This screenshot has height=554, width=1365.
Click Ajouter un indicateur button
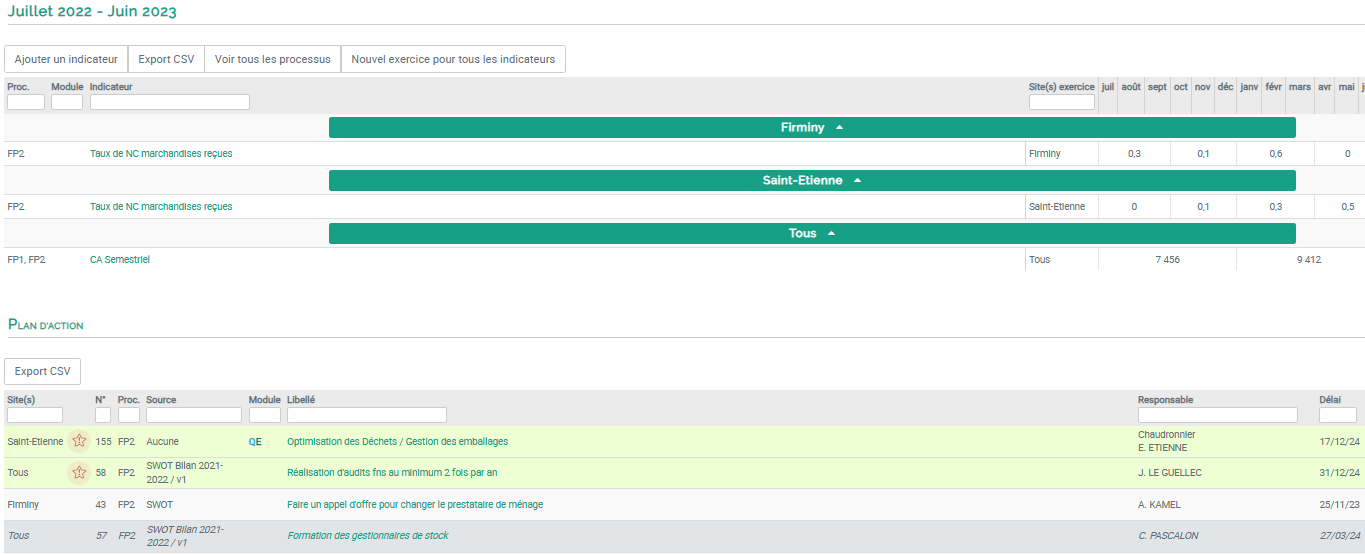pos(66,59)
